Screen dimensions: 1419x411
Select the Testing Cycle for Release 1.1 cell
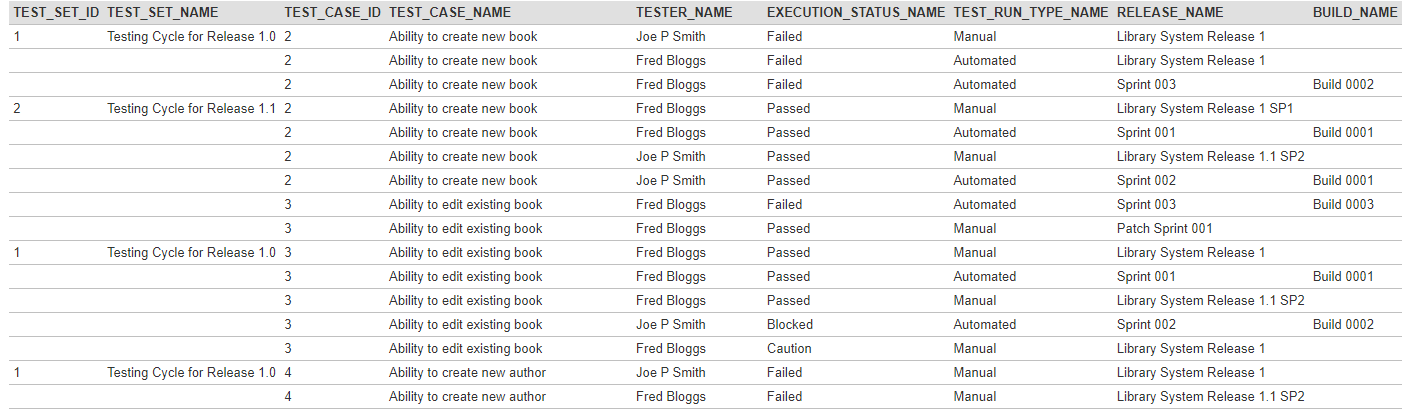191,109
